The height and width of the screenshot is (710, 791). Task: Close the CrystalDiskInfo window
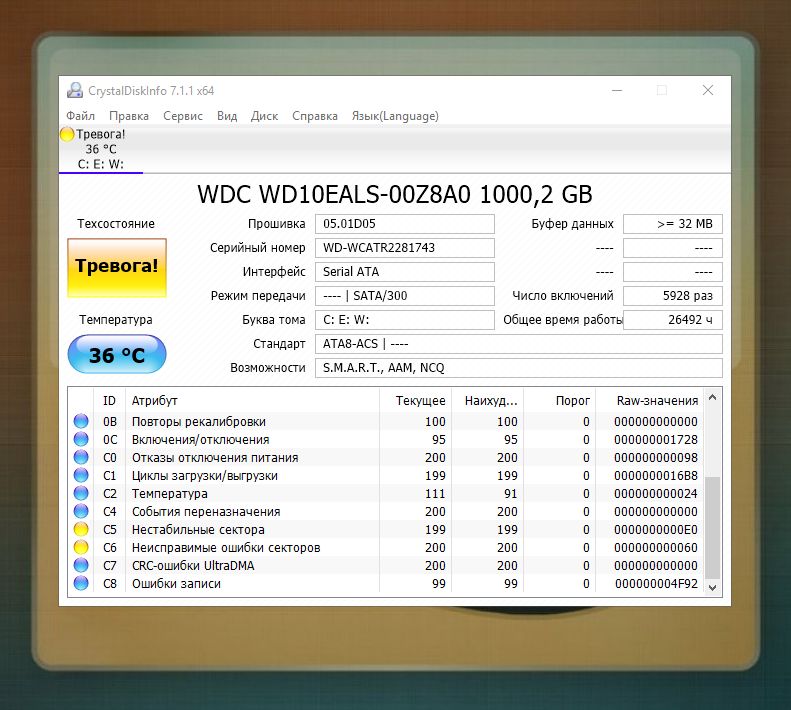tap(708, 90)
